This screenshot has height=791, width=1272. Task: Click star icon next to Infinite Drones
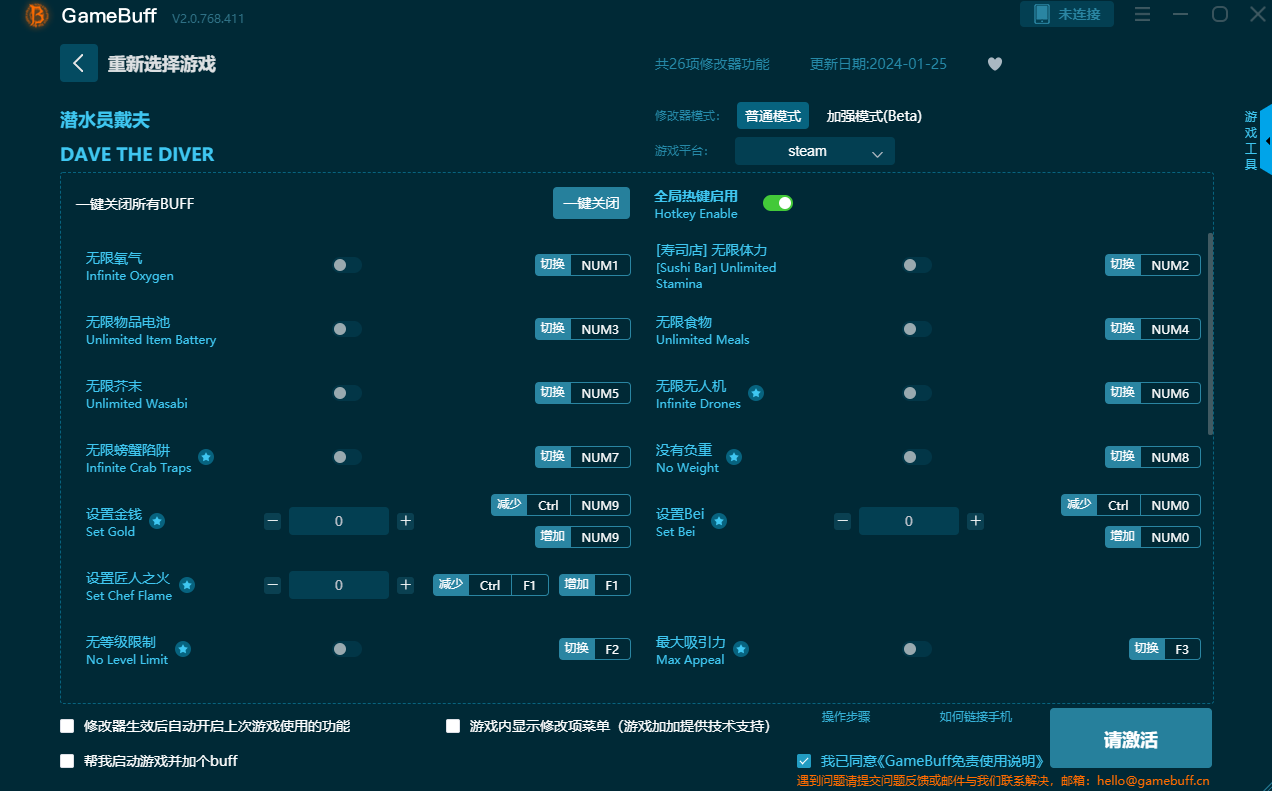click(x=756, y=393)
